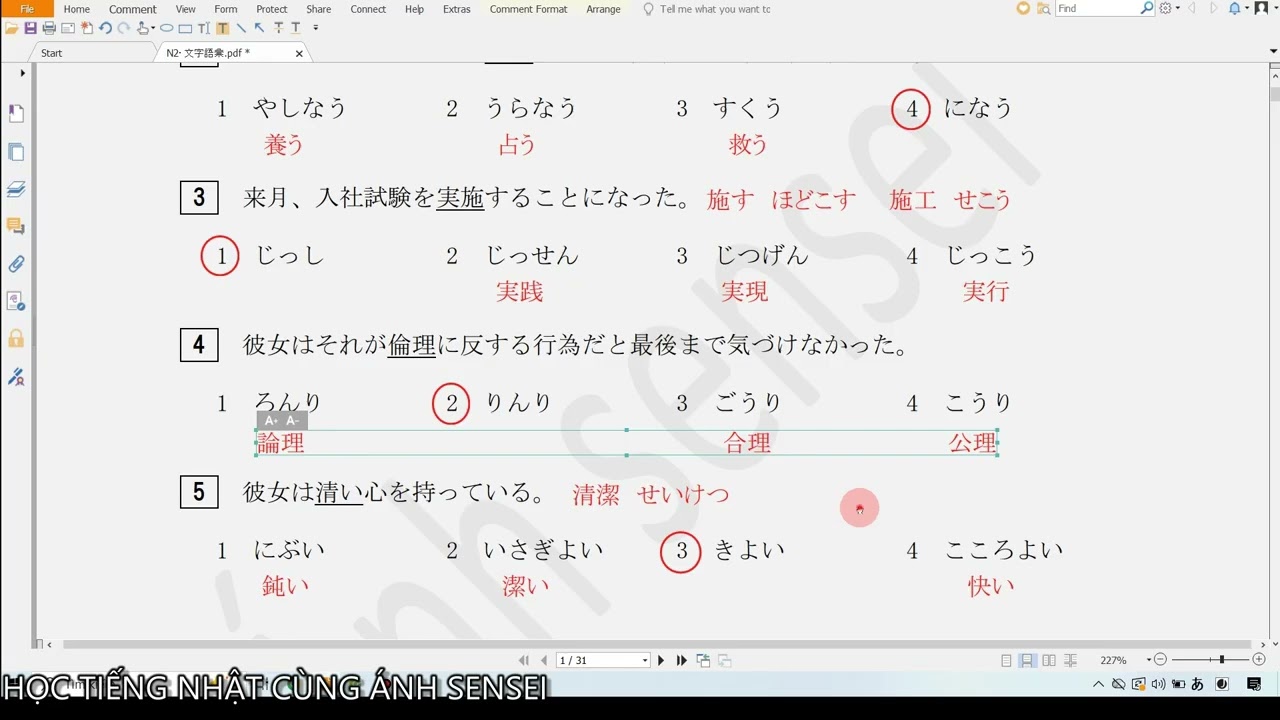Go to the first page
Screen dimensions: 1280x720
click(x=524, y=660)
